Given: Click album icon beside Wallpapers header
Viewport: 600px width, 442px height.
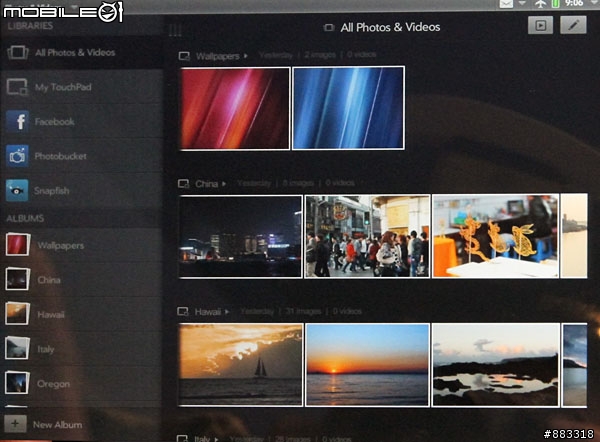Looking at the screenshot, I should pyautogui.click(x=184, y=56).
